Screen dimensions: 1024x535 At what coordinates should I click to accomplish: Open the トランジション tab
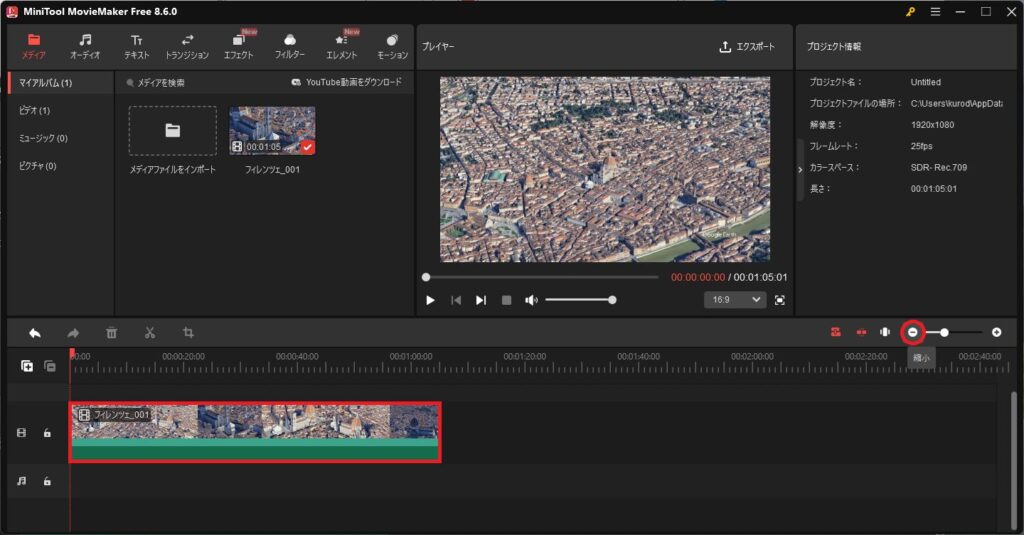tap(187, 47)
